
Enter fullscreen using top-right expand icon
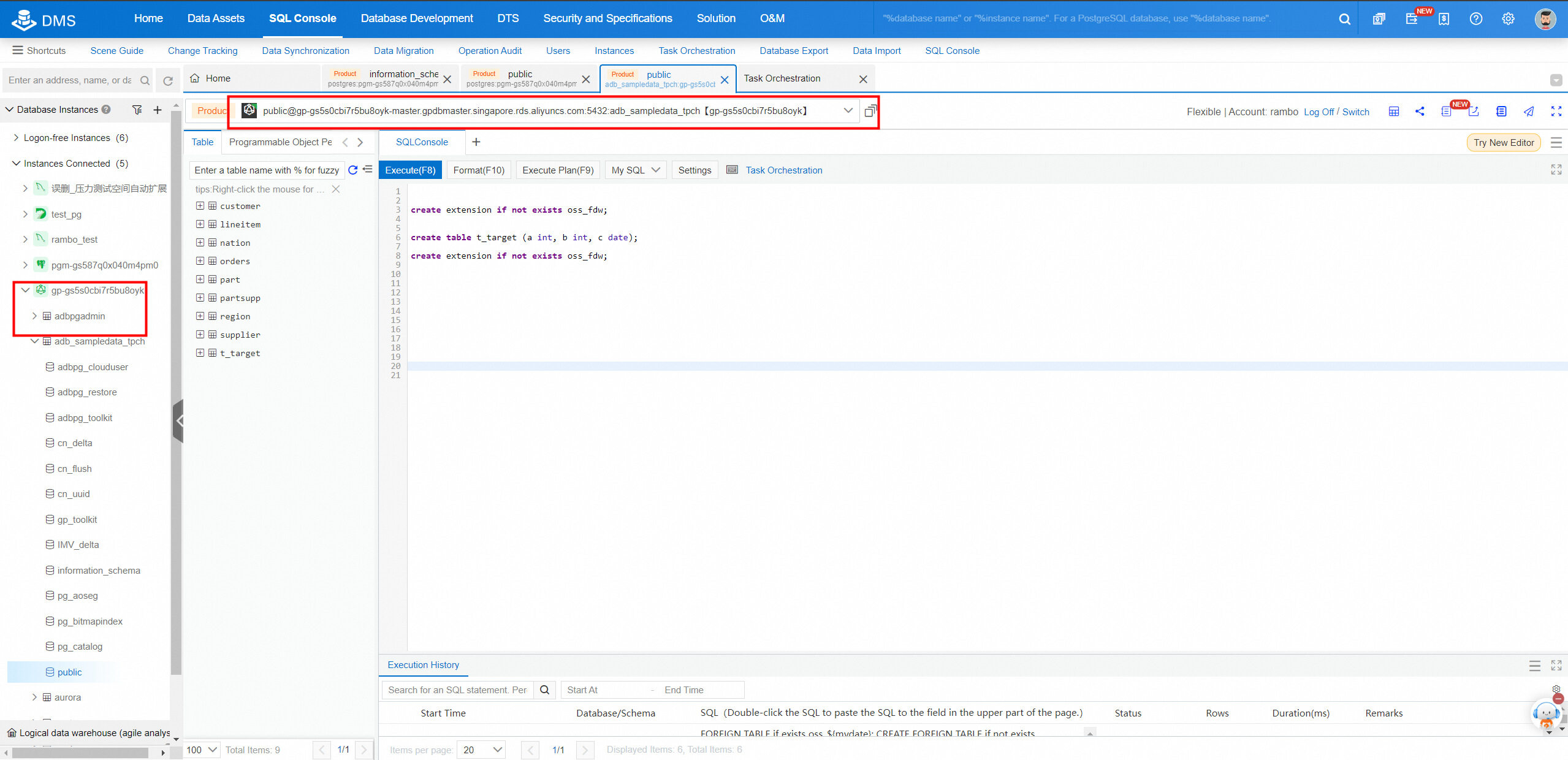(x=1556, y=112)
